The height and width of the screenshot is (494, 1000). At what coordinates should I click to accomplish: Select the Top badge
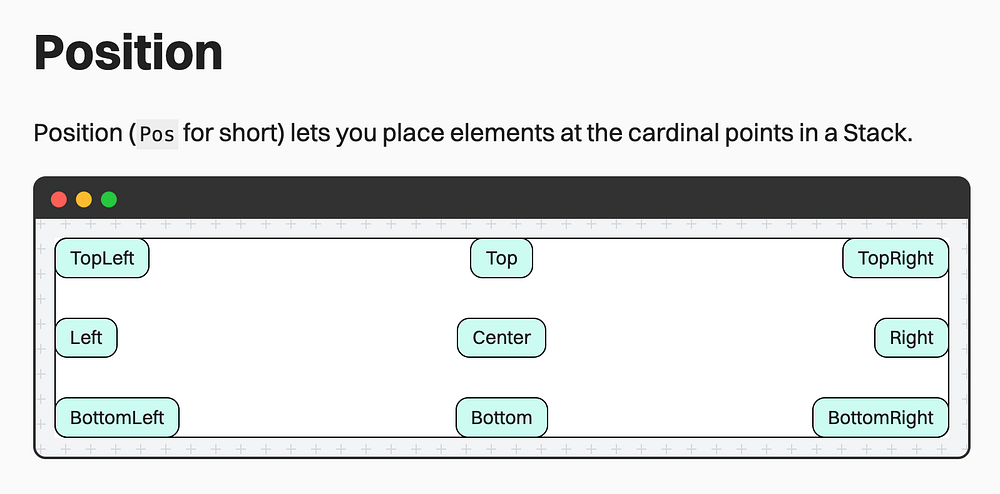[x=501, y=258]
